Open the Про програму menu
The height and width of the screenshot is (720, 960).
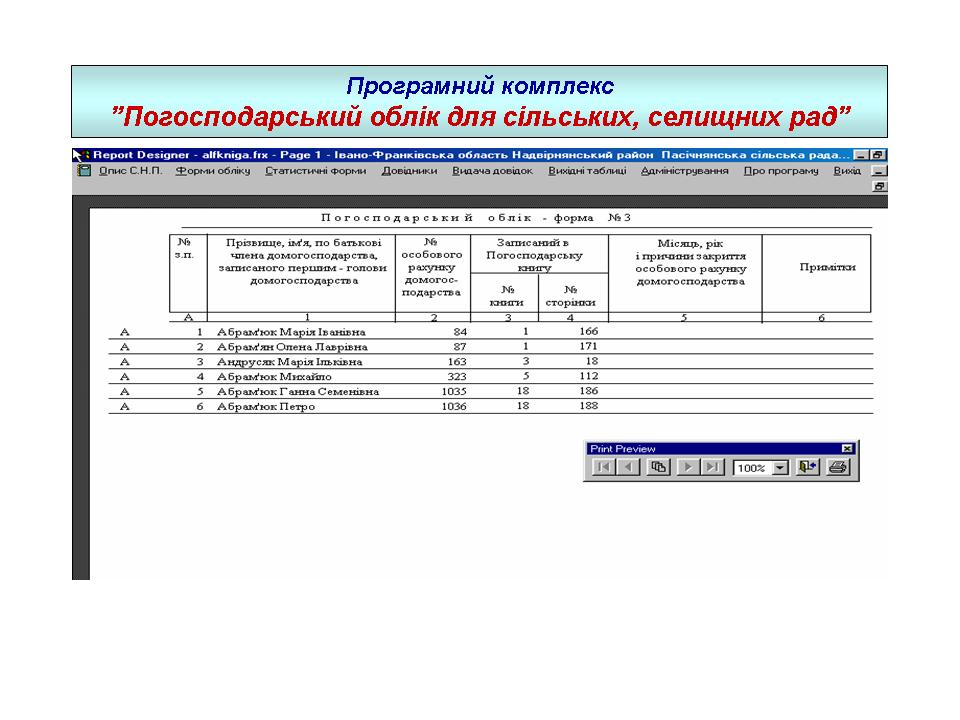(x=780, y=171)
